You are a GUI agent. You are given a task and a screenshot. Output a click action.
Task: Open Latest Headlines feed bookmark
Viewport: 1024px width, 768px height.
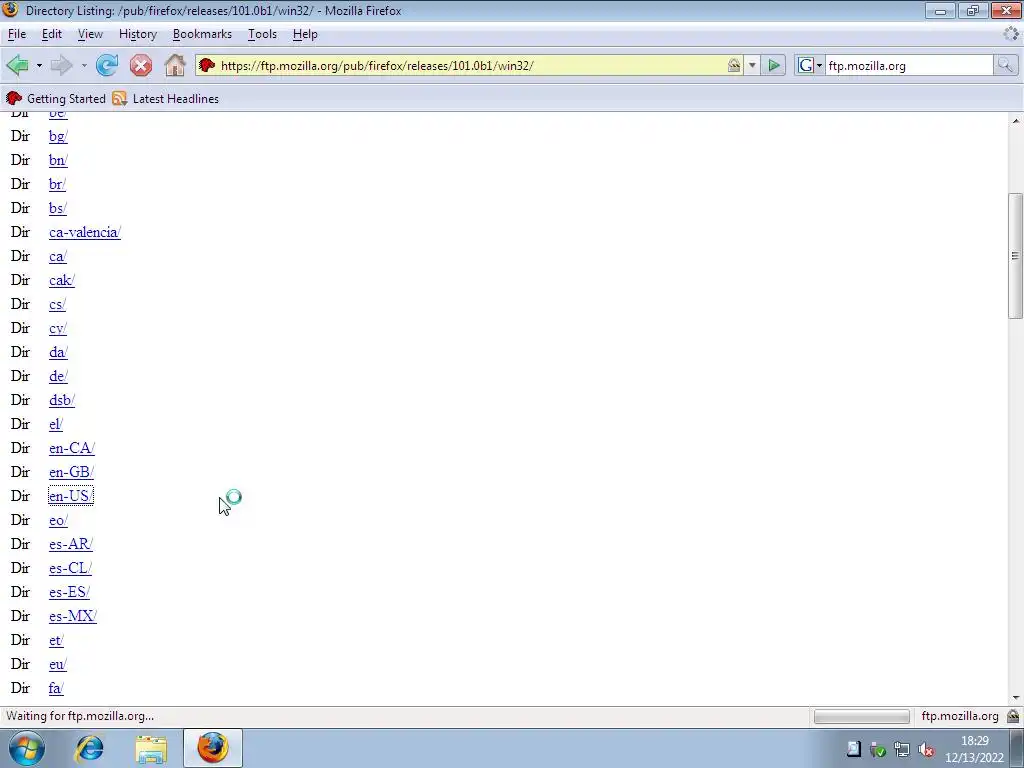[166, 99]
